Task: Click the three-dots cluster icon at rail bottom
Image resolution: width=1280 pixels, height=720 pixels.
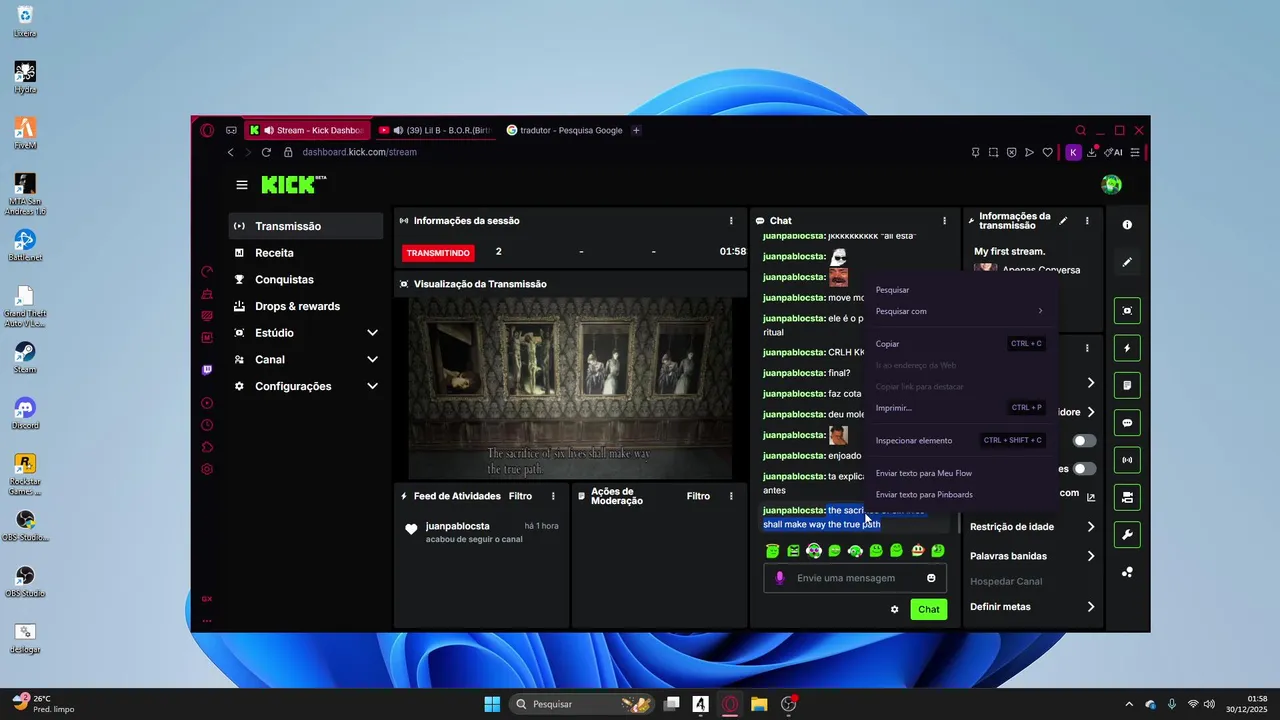Action: pos(1127,572)
